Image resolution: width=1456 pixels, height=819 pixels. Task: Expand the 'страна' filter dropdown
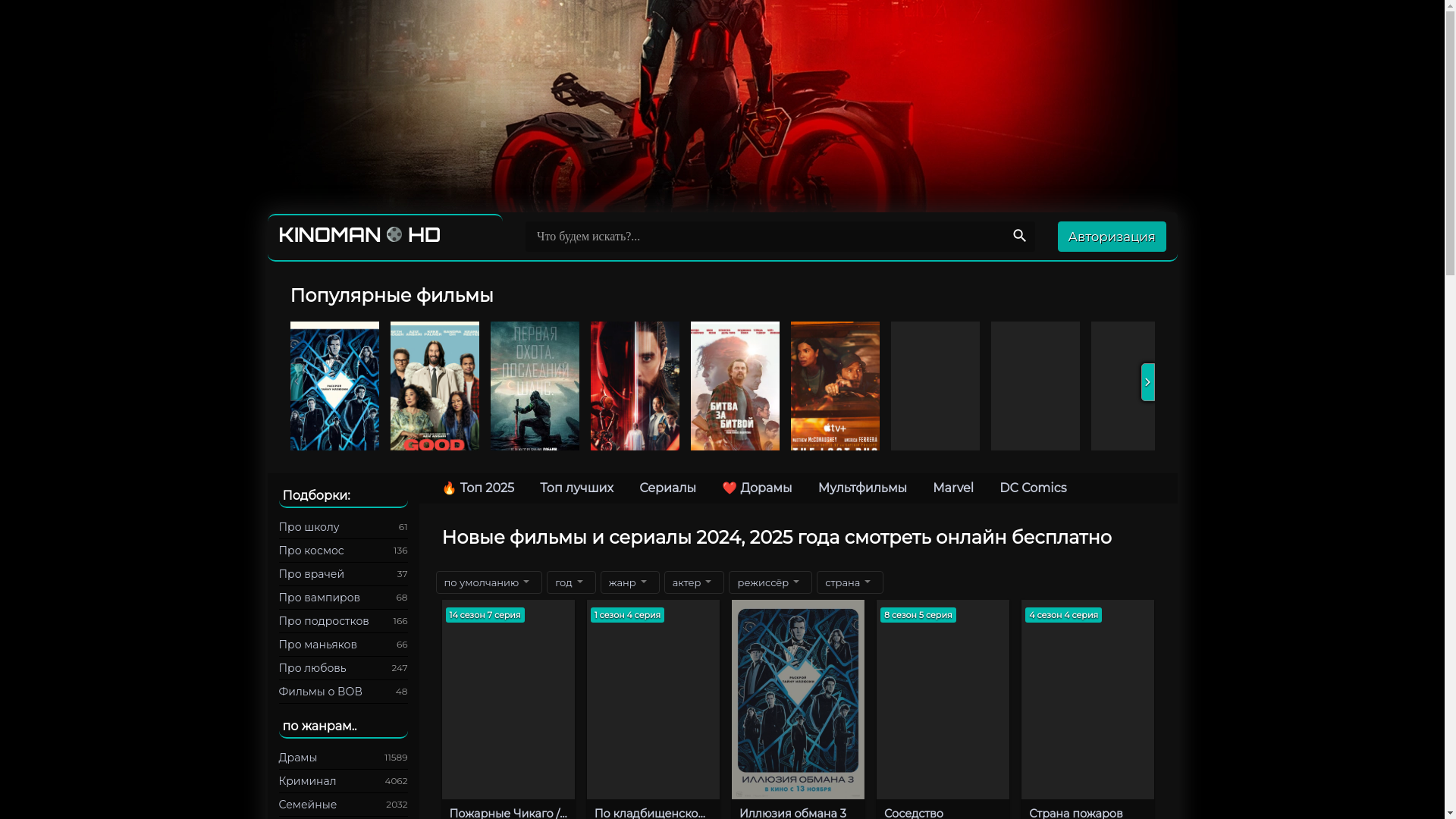click(x=849, y=582)
